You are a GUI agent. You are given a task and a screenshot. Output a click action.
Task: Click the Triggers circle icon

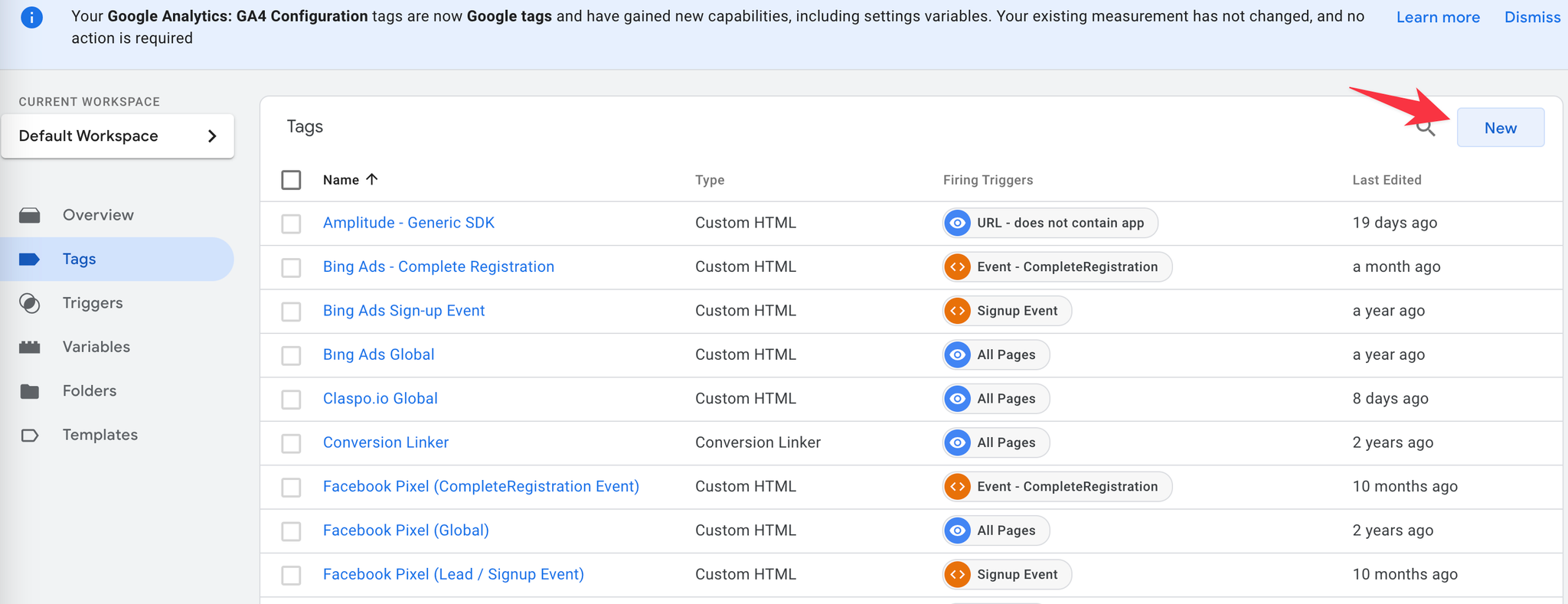30,303
